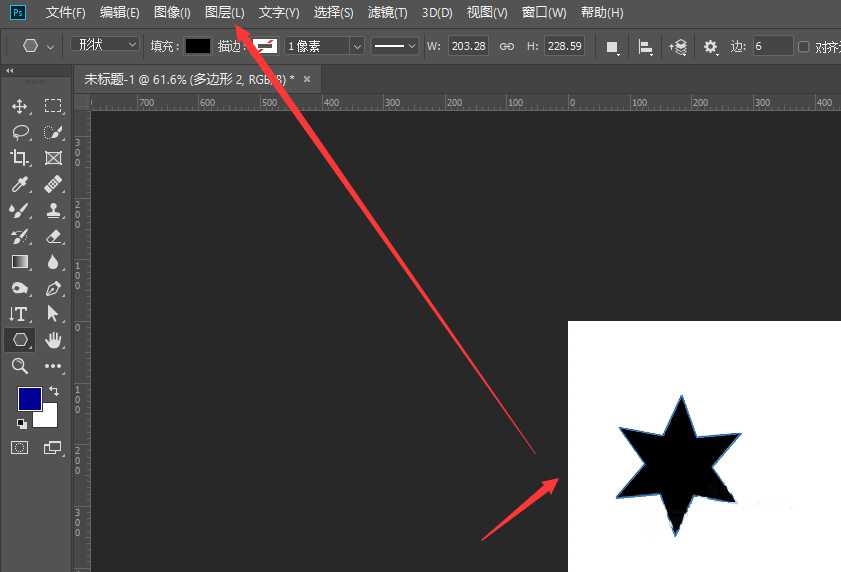
Task: Select the Rectangular Marquee tool
Action: pos(53,106)
